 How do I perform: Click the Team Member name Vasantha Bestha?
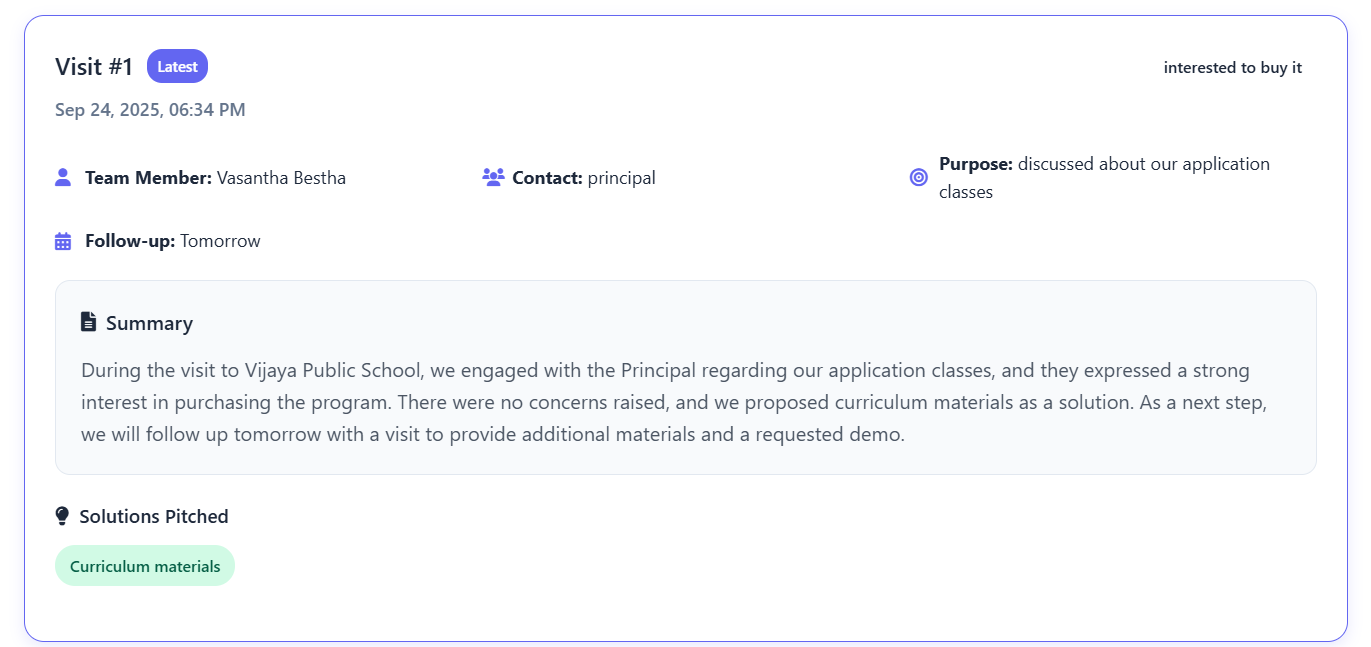click(x=281, y=178)
